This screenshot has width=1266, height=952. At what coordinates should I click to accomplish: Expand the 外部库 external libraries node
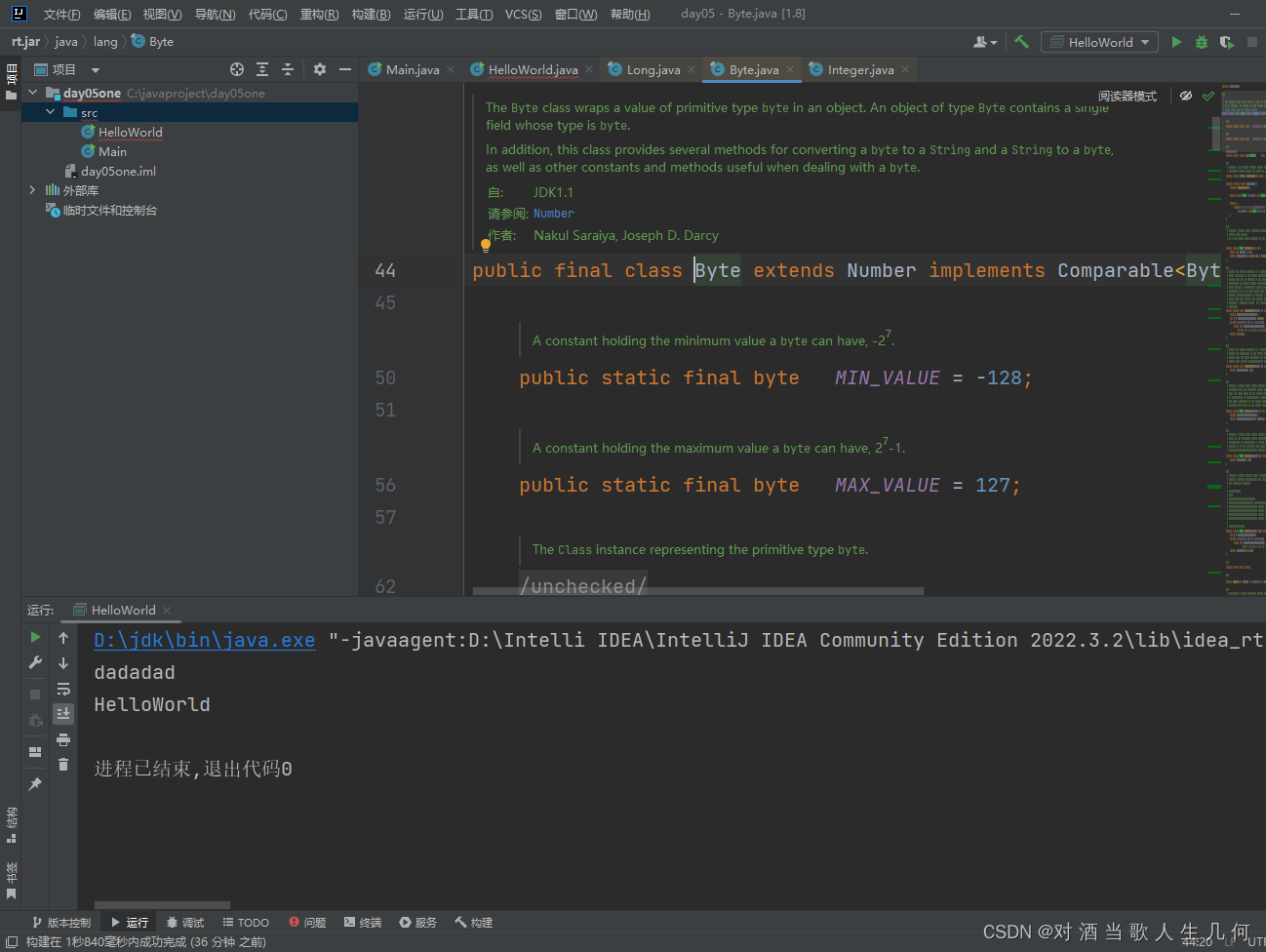click(33, 190)
